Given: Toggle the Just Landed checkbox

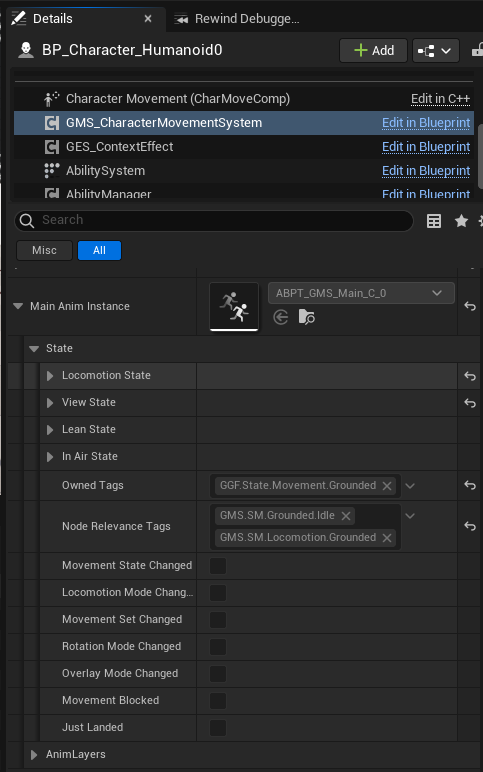Looking at the screenshot, I should tap(218, 728).
